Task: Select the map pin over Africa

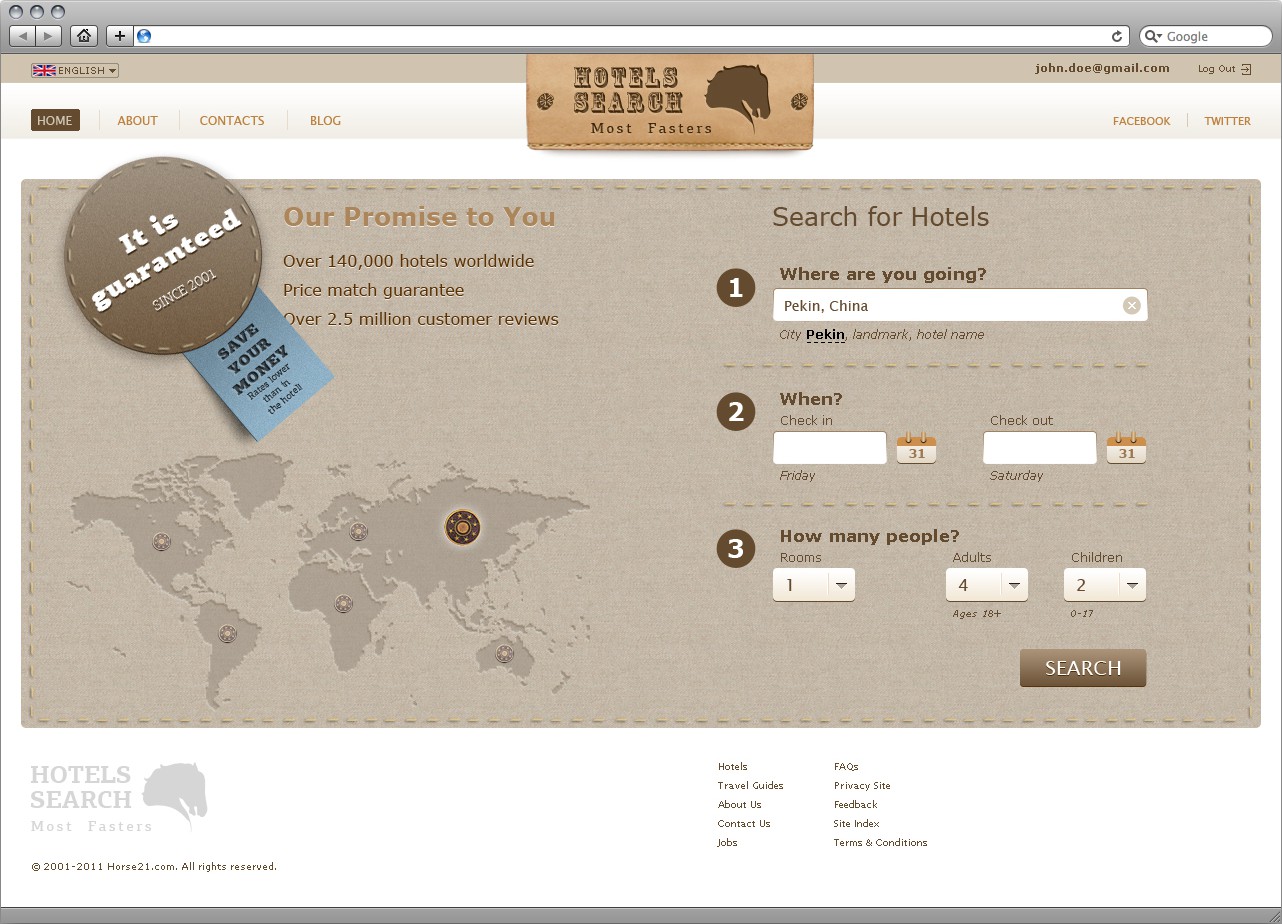Action: pos(344,604)
